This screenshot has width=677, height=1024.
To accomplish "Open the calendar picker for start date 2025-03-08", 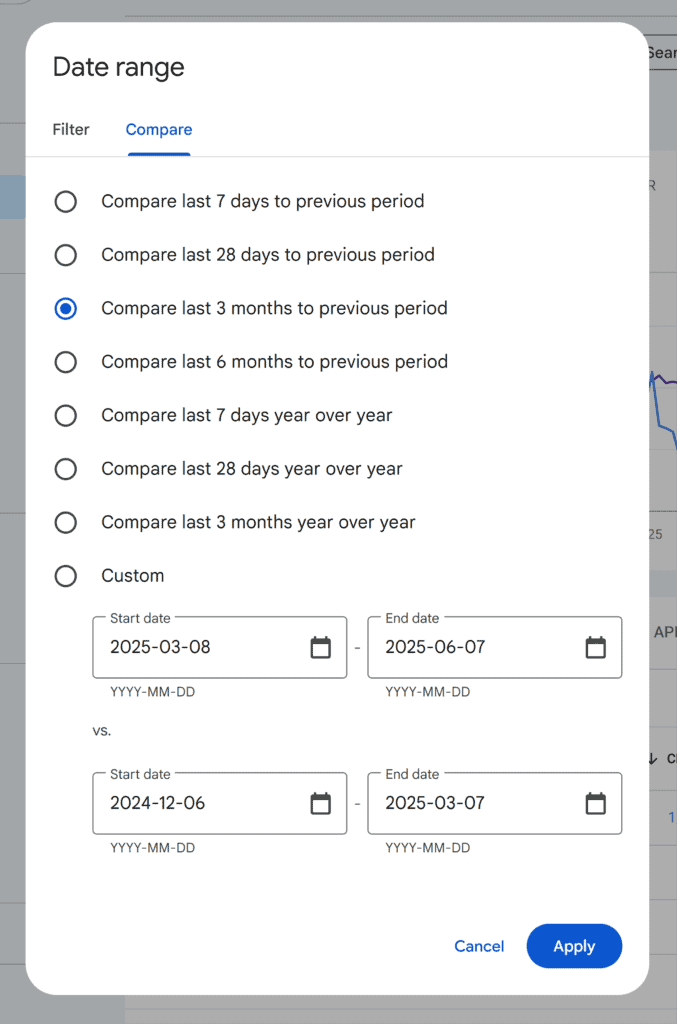I will 320,648.
